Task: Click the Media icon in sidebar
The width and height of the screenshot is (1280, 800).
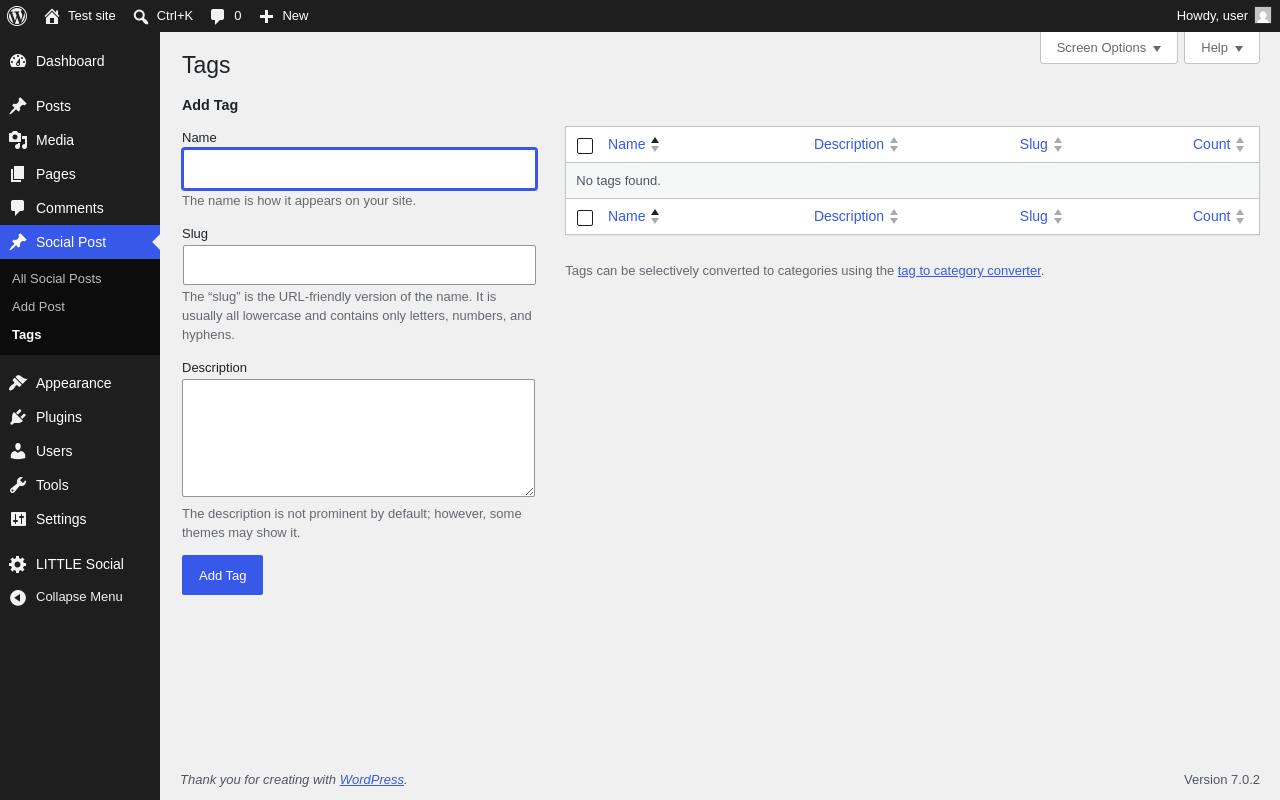Action: tap(18, 140)
